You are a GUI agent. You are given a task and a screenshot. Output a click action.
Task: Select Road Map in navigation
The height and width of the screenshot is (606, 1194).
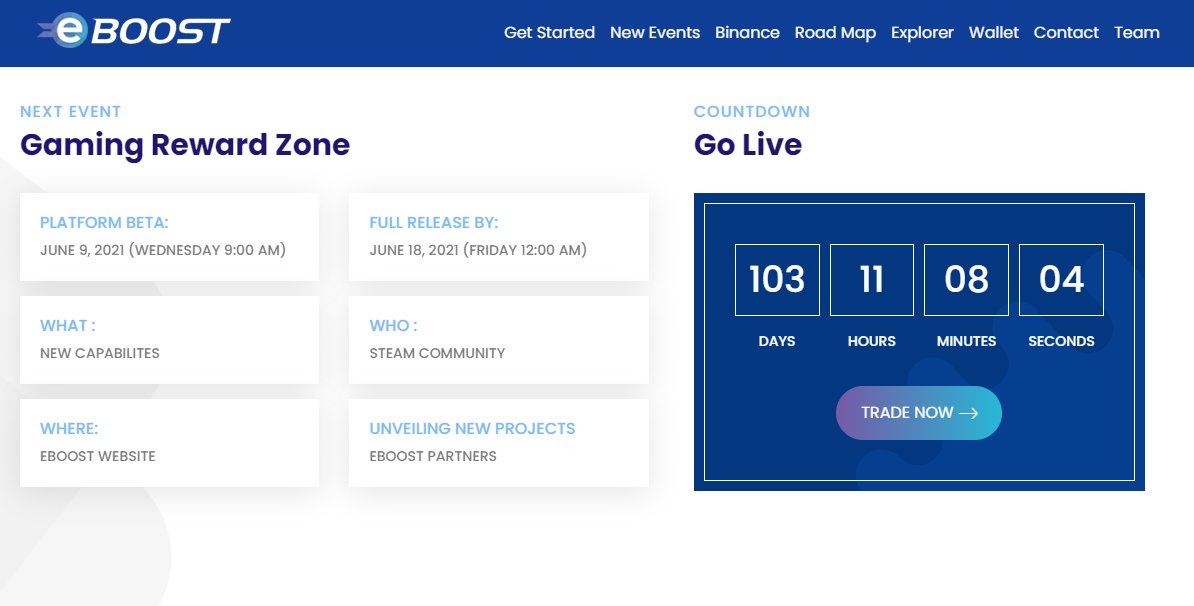(835, 33)
